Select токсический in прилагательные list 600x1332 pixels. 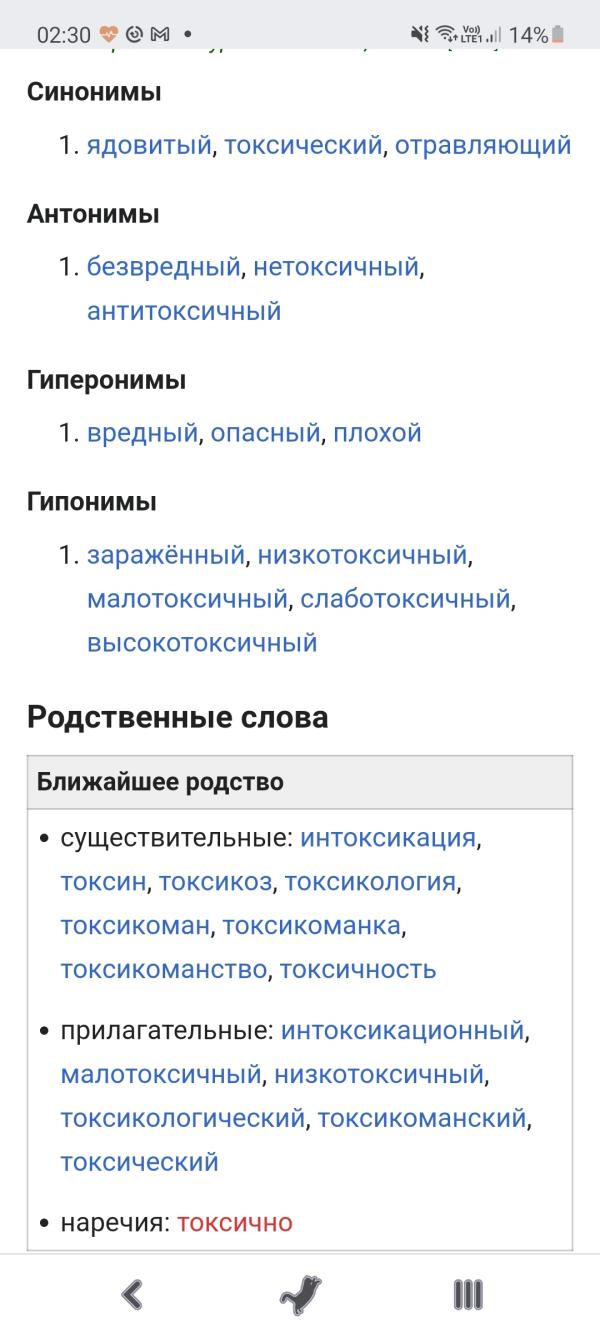click(139, 1162)
